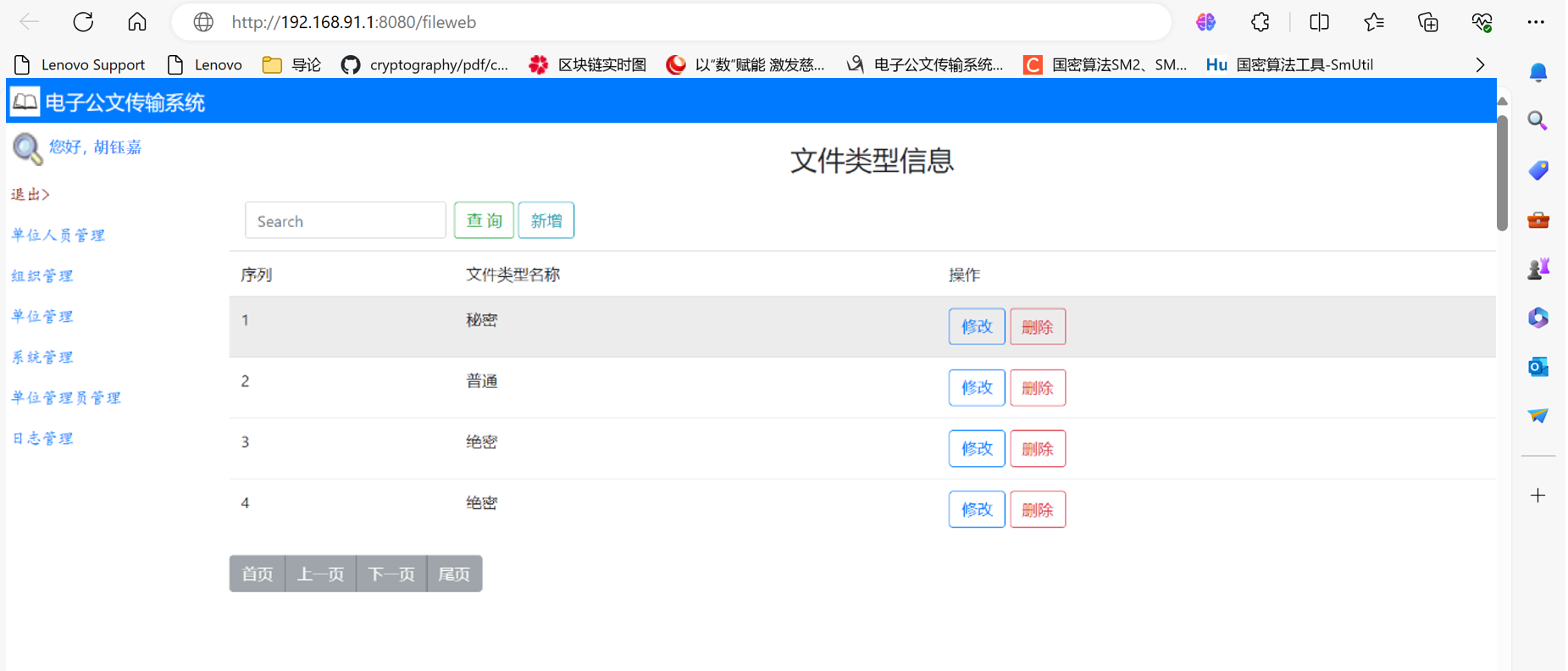Open the Copilot brain icon in toolbar
The height and width of the screenshot is (671, 1568).
pos(1206,22)
